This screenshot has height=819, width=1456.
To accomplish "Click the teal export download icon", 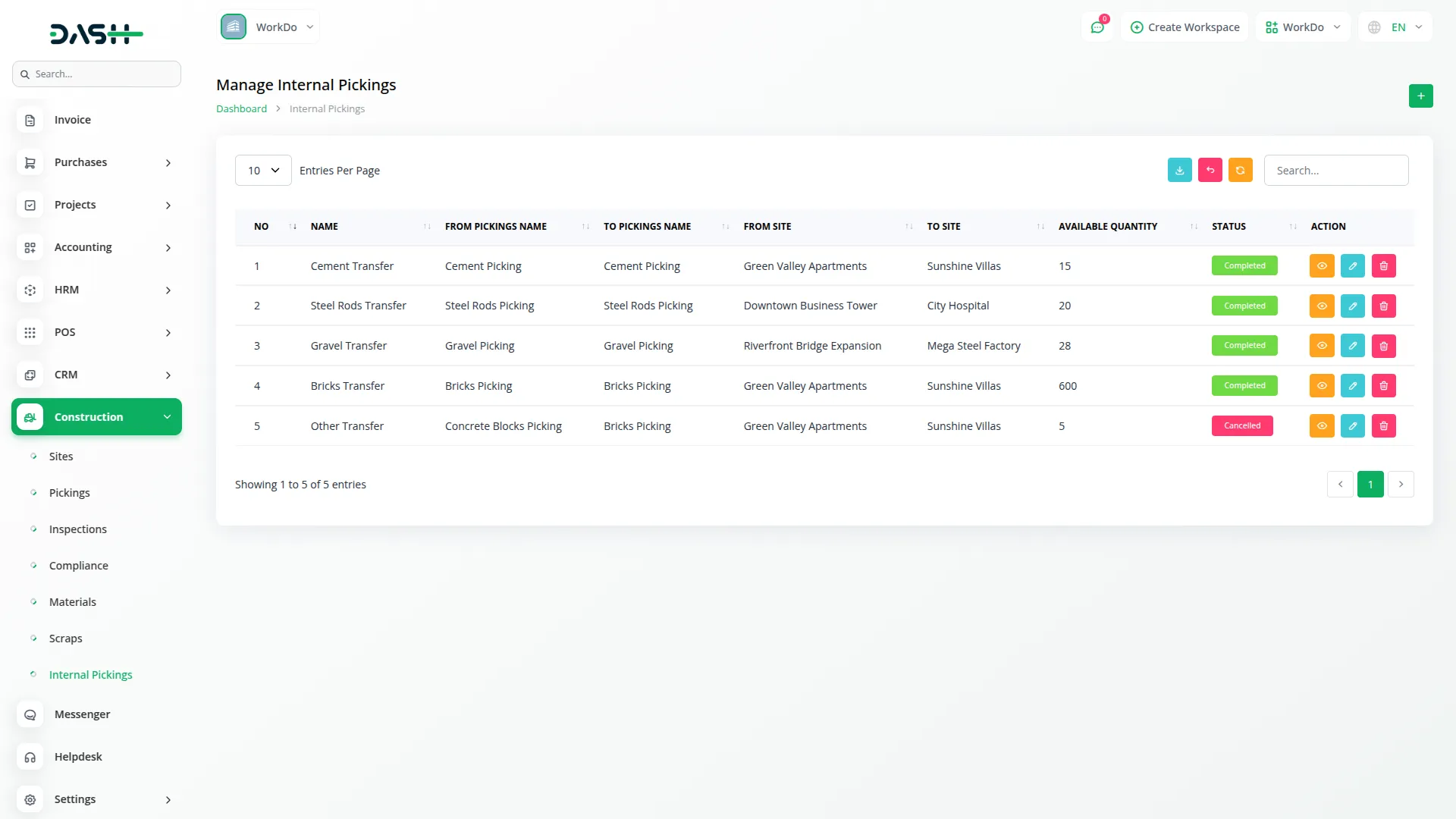I will point(1179,171).
